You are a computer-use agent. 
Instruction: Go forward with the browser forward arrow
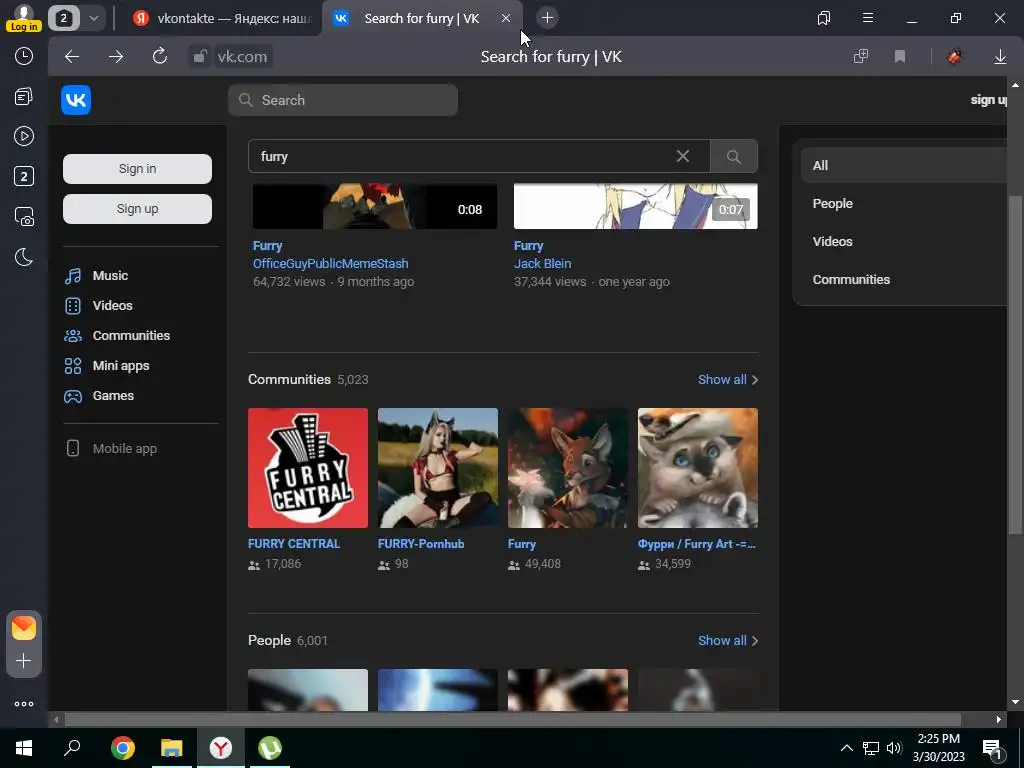(116, 57)
